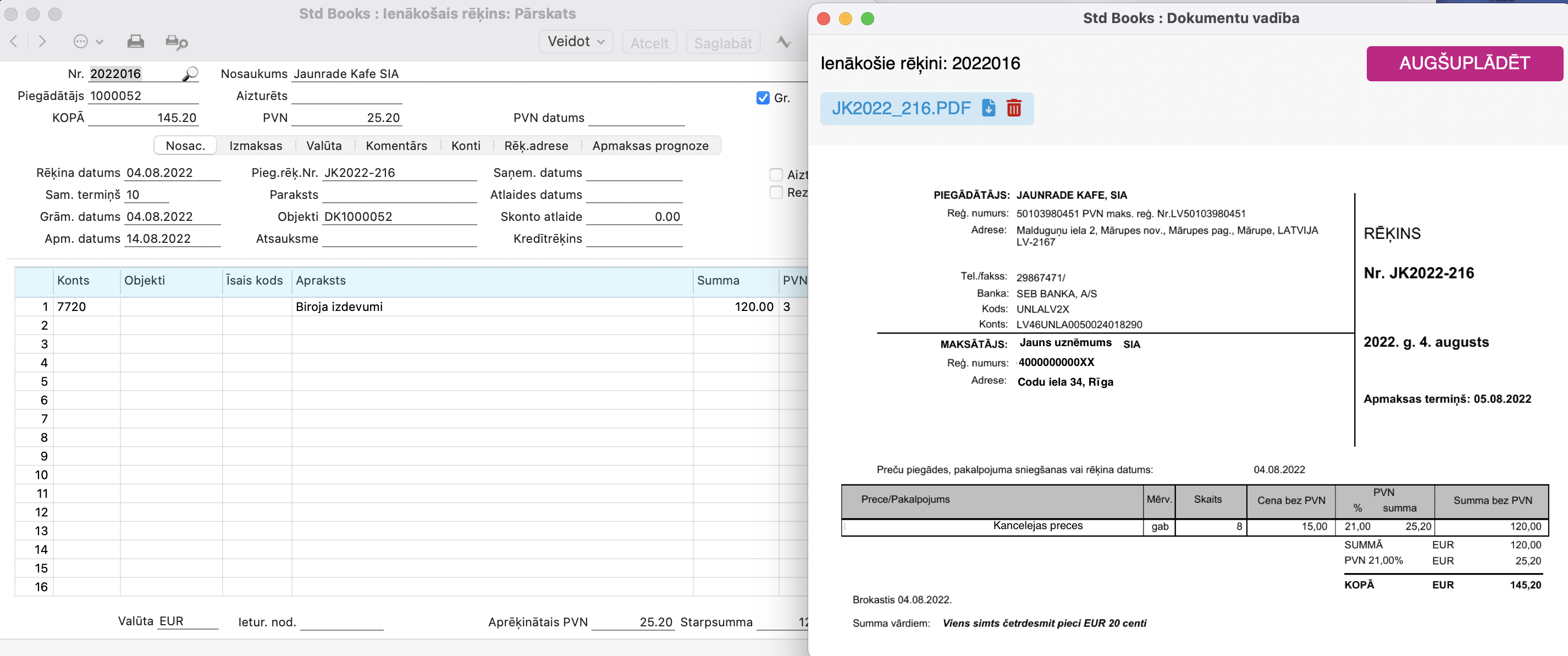Image resolution: width=1568 pixels, height=656 pixels.
Task: Uncheck the Gr. checkbox
Action: (x=763, y=98)
